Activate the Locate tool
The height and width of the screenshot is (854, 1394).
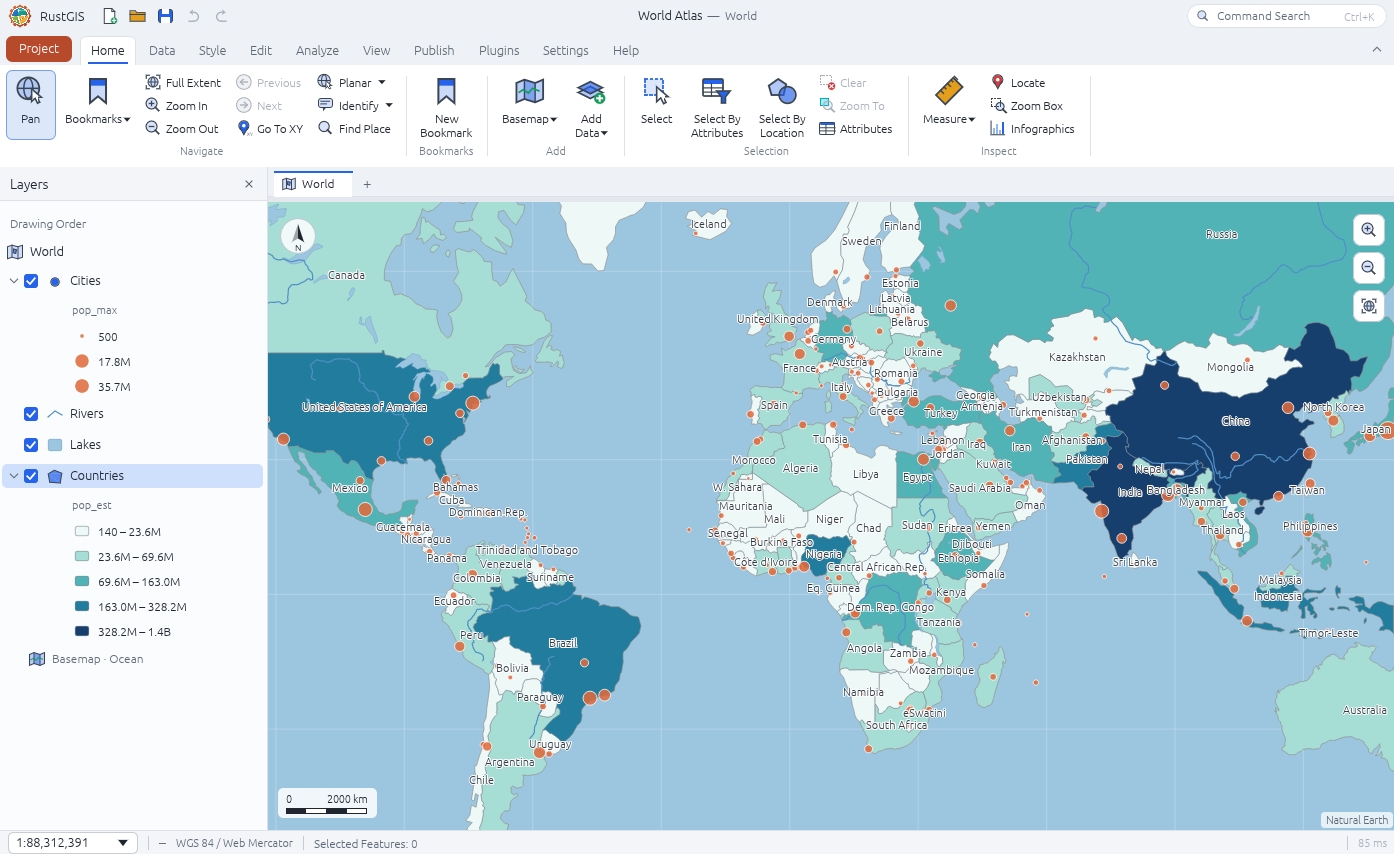1018,83
